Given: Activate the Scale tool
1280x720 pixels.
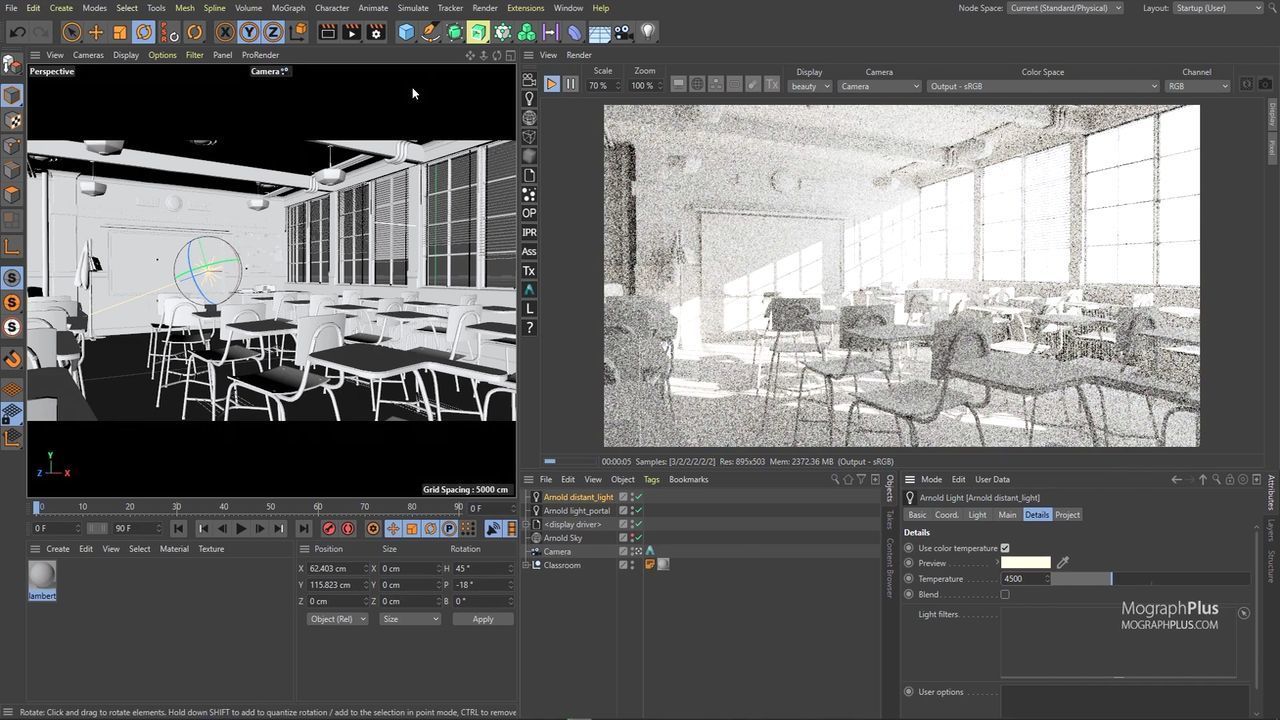Looking at the screenshot, I should (x=120, y=32).
